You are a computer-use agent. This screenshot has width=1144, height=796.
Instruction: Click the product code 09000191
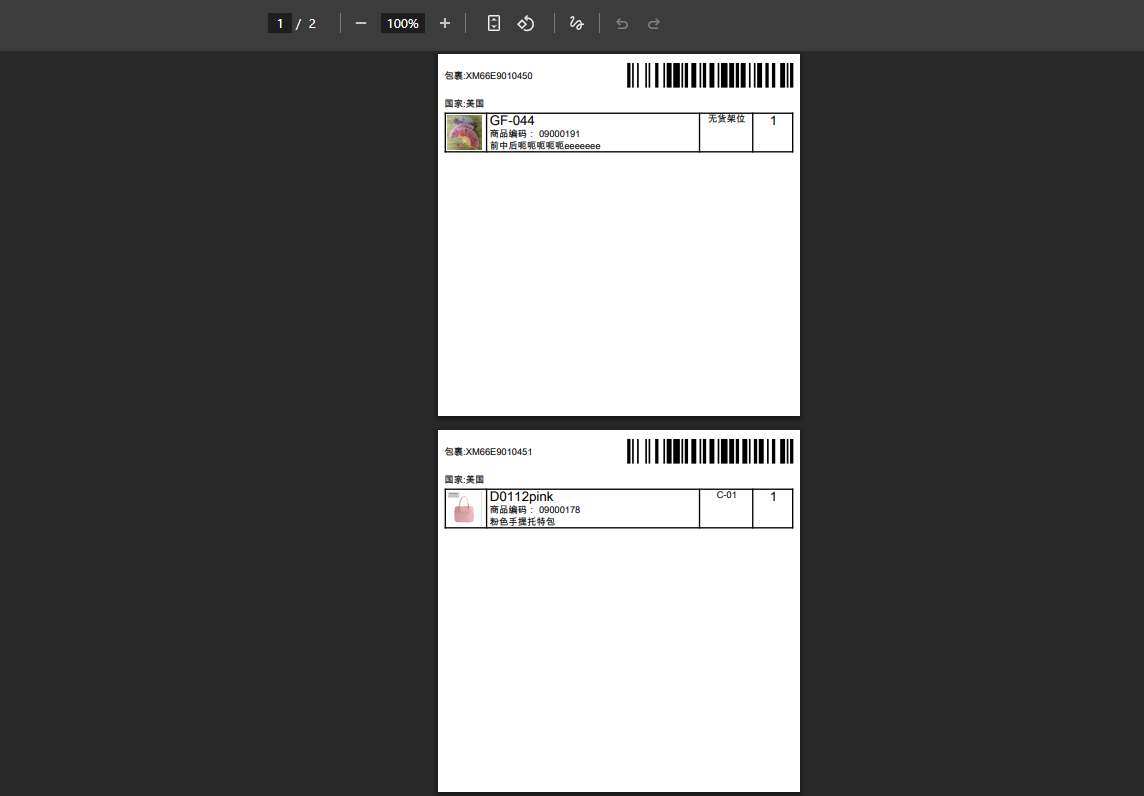point(560,134)
